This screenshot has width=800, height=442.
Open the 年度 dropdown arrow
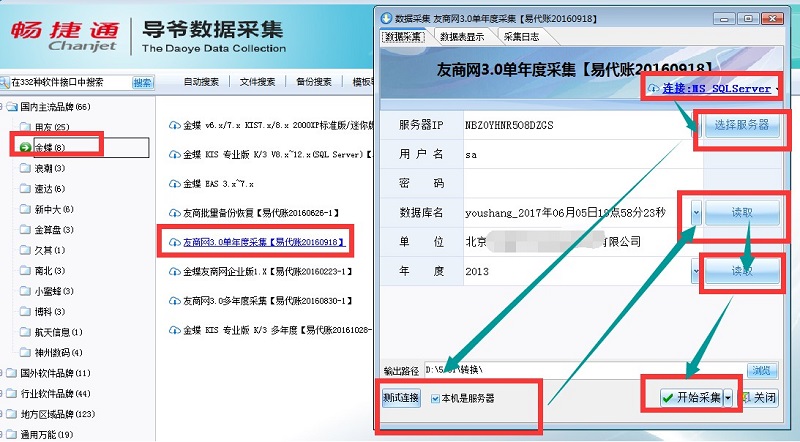[x=696, y=271]
